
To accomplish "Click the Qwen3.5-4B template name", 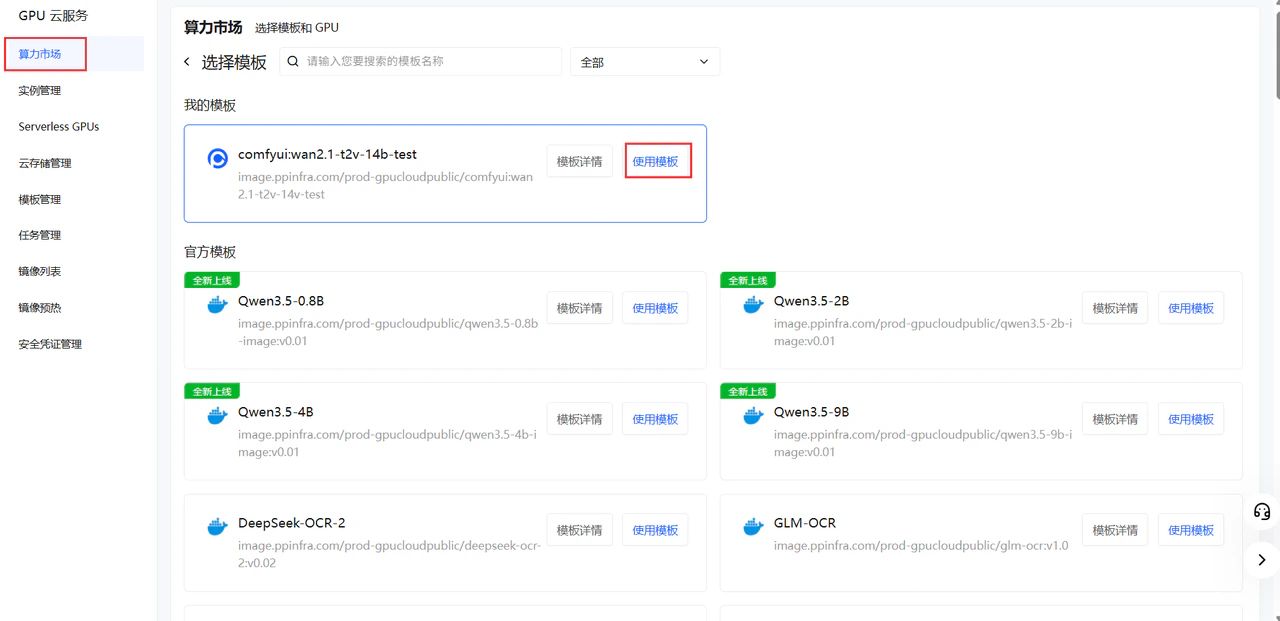I will [x=276, y=412].
